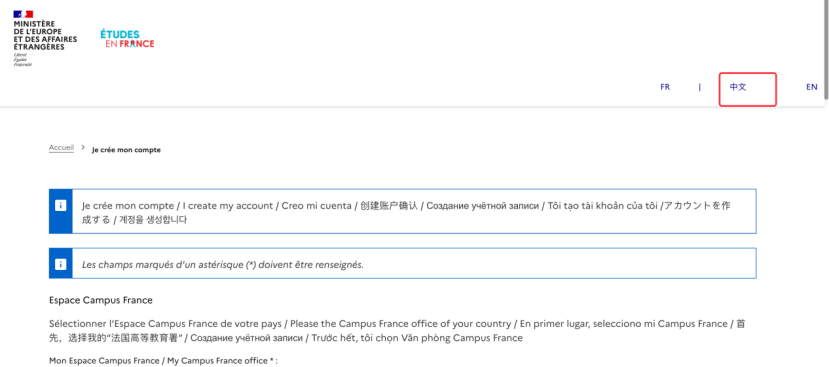
Task: Switch the site language to 中文
Action: (x=738, y=87)
